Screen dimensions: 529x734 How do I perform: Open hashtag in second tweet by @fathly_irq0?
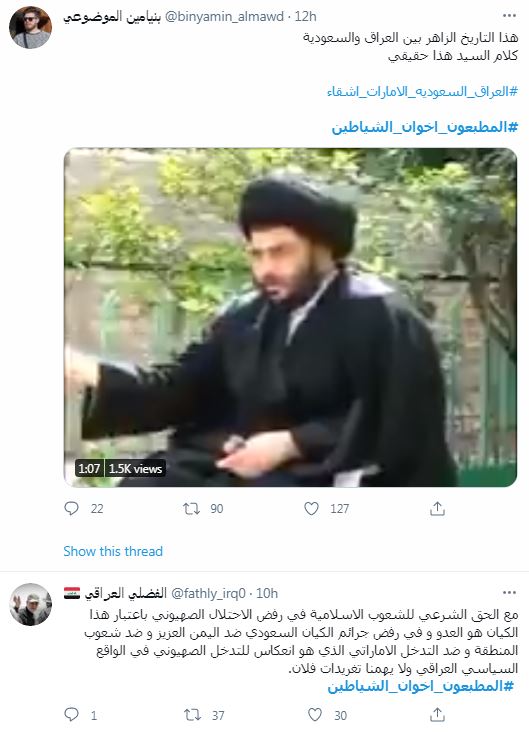[420, 686]
